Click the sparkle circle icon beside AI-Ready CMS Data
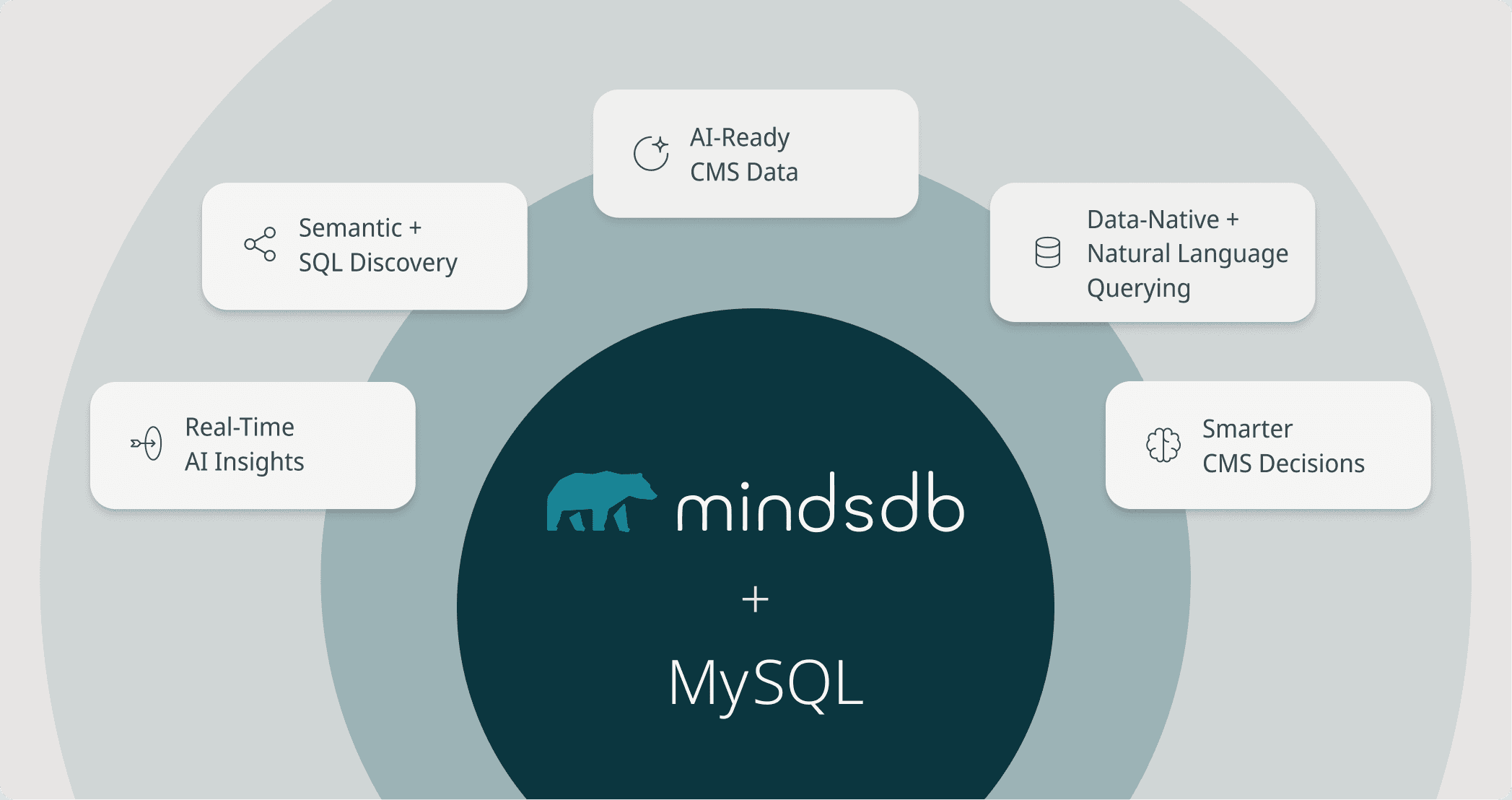 (651, 153)
